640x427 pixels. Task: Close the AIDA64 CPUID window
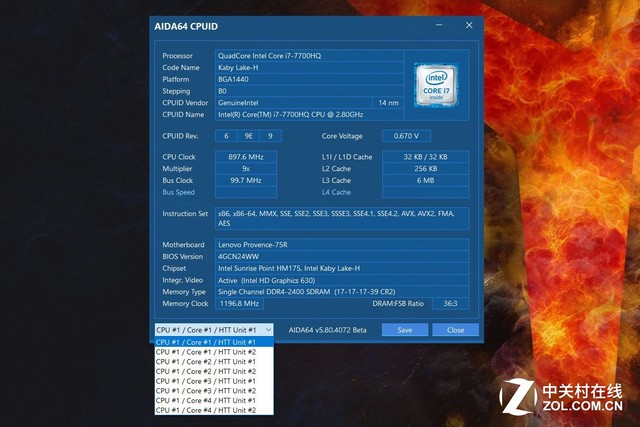[x=469, y=25]
